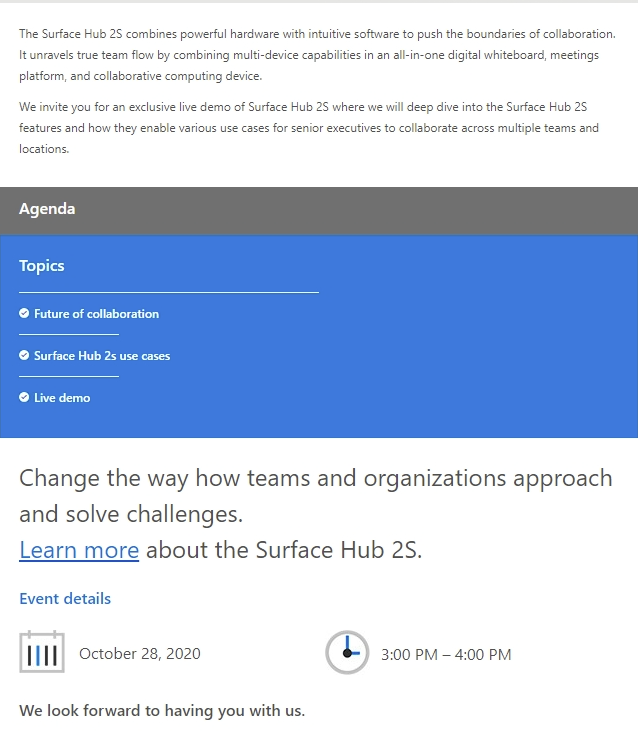Click the 'Change the way how teams' headline
The height and width of the screenshot is (742, 638).
316,496
